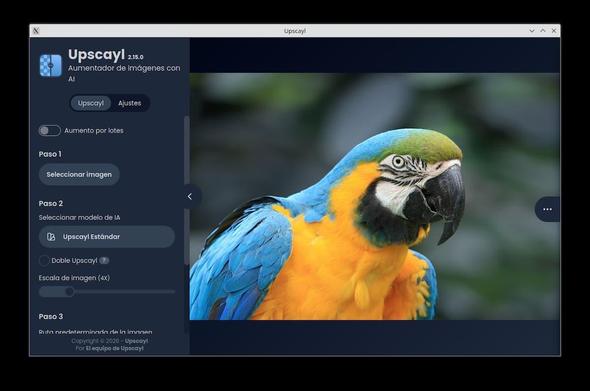Screen dimensions: 590x391
Task: Select the Upscayl tab
Action: (91, 103)
